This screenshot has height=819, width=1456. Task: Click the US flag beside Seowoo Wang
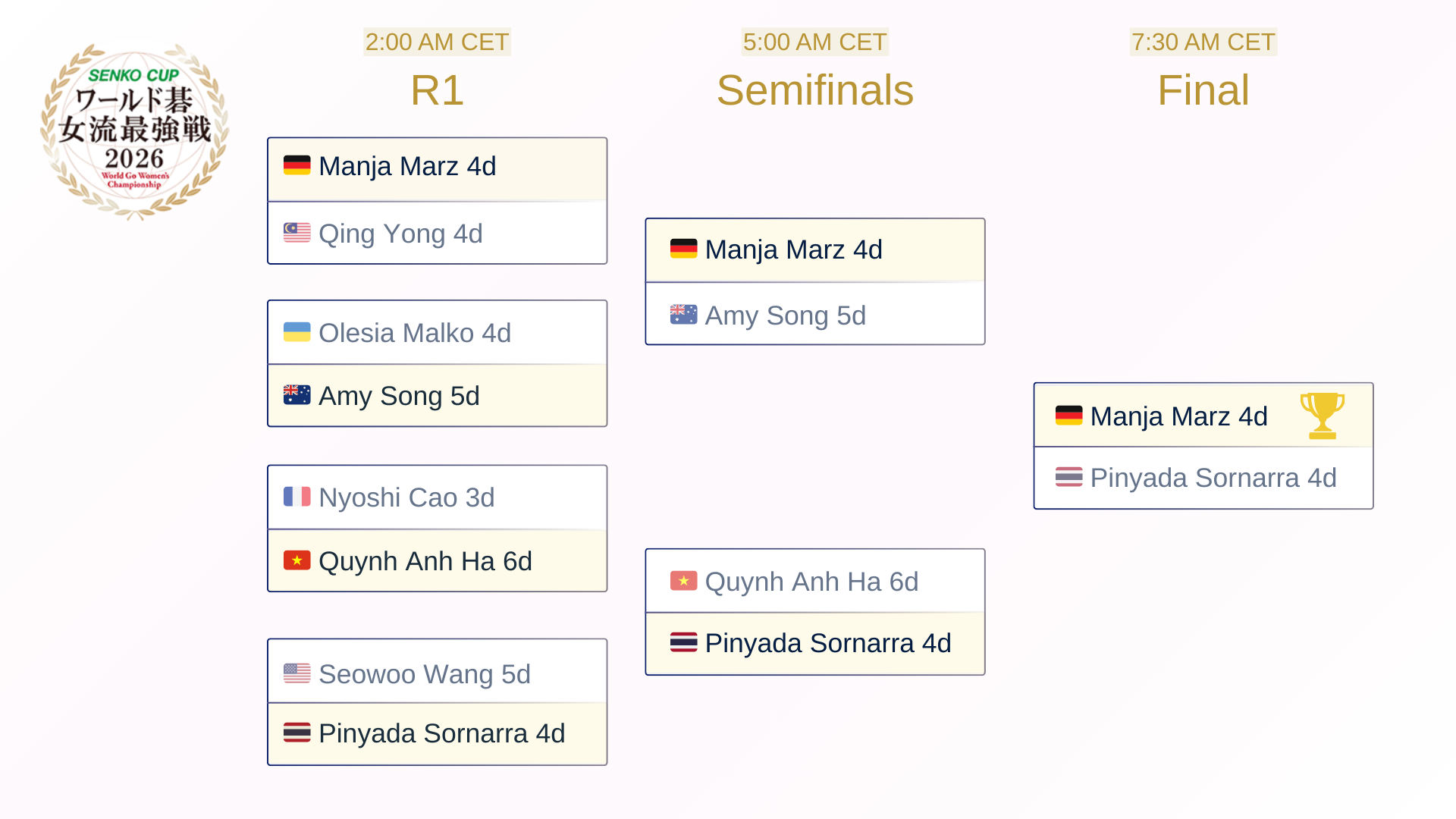(x=297, y=673)
